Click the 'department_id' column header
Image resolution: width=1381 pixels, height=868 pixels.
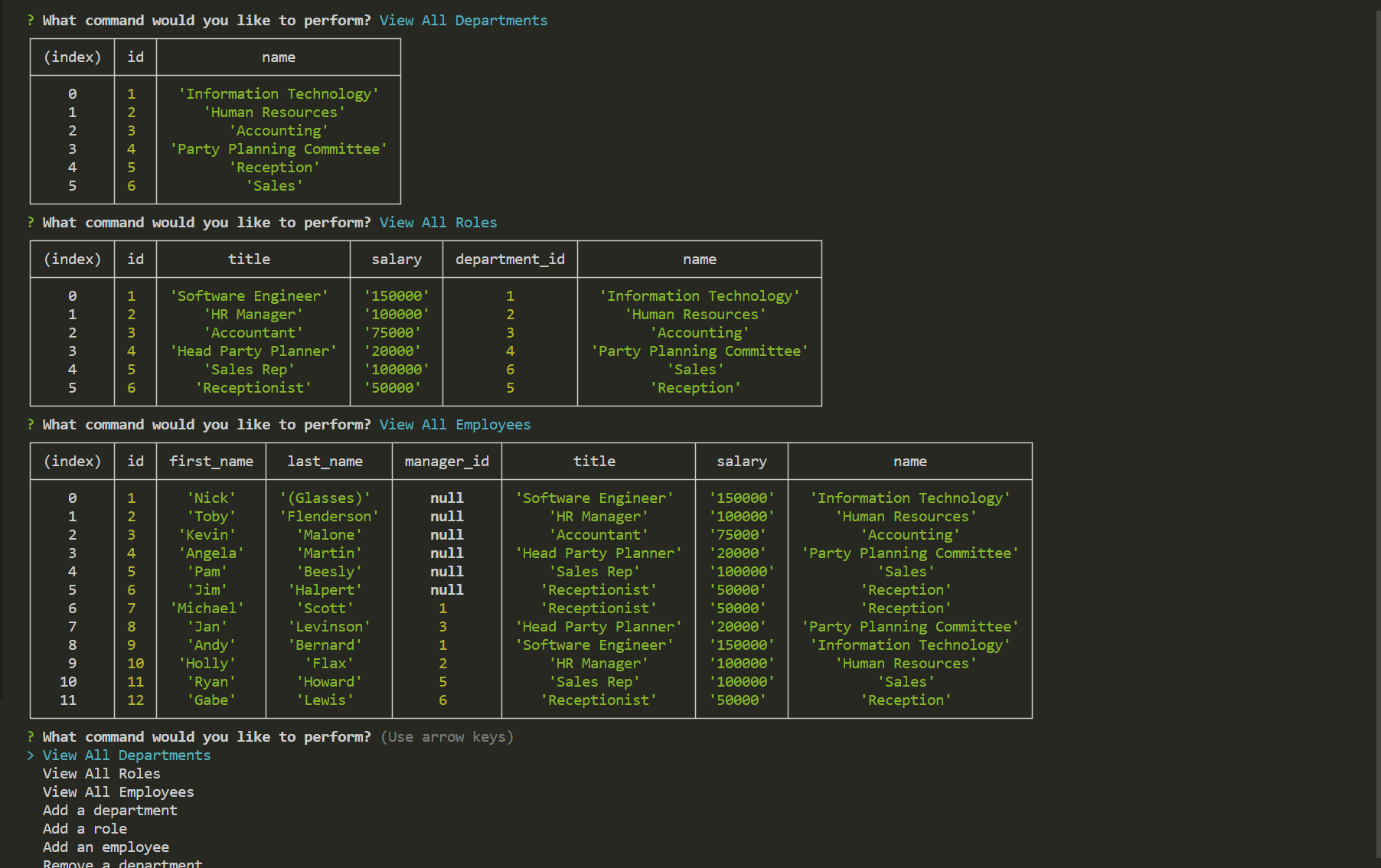click(510, 259)
